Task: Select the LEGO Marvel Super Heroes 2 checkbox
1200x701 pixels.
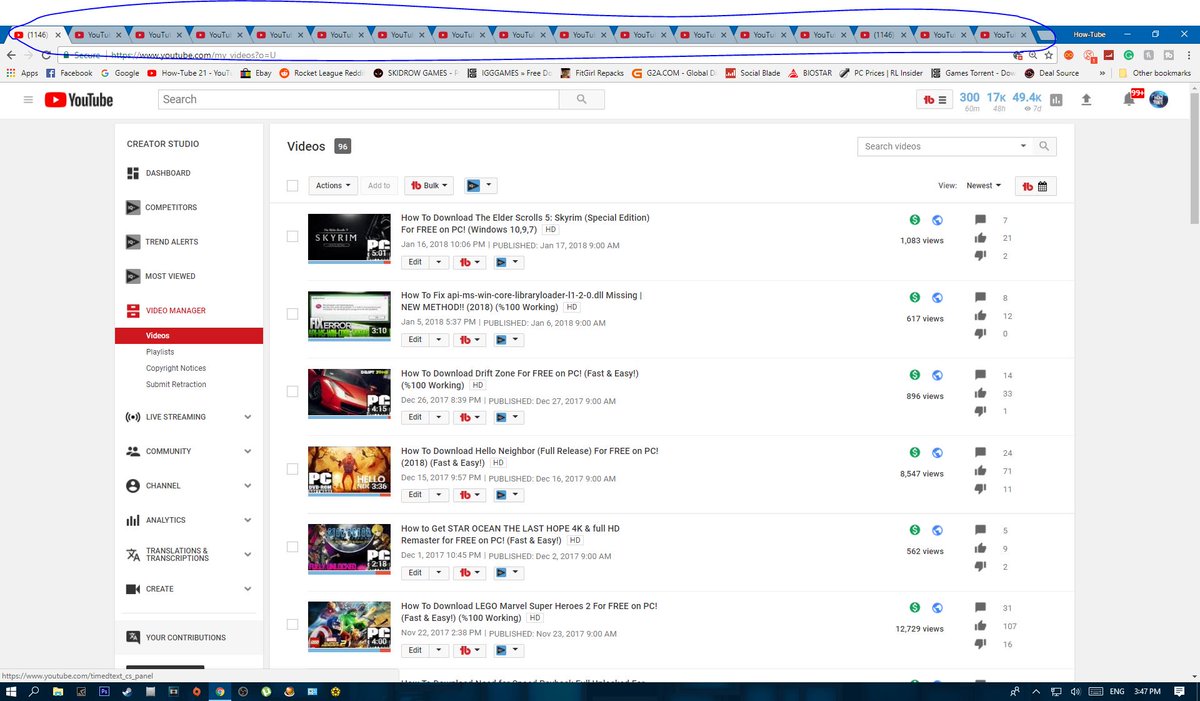Action: (292, 624)
